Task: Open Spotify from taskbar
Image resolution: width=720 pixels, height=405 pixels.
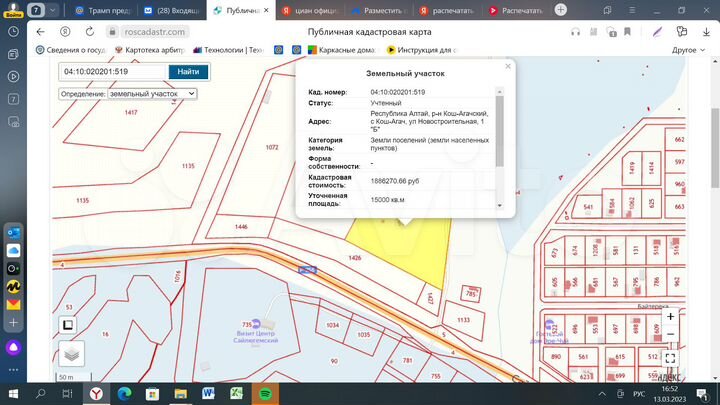Action: click(x=265, y=394)
